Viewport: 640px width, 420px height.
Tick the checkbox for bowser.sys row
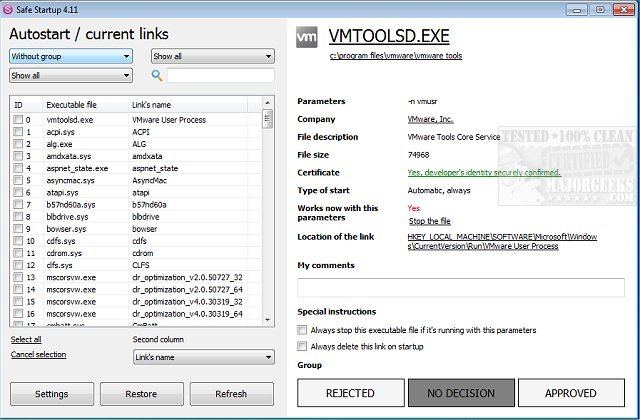18,229
